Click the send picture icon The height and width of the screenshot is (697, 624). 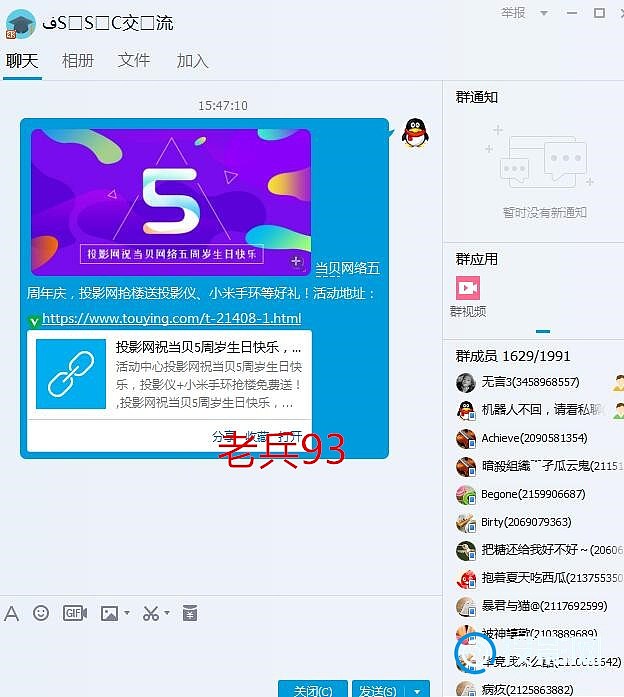point(109,613)
